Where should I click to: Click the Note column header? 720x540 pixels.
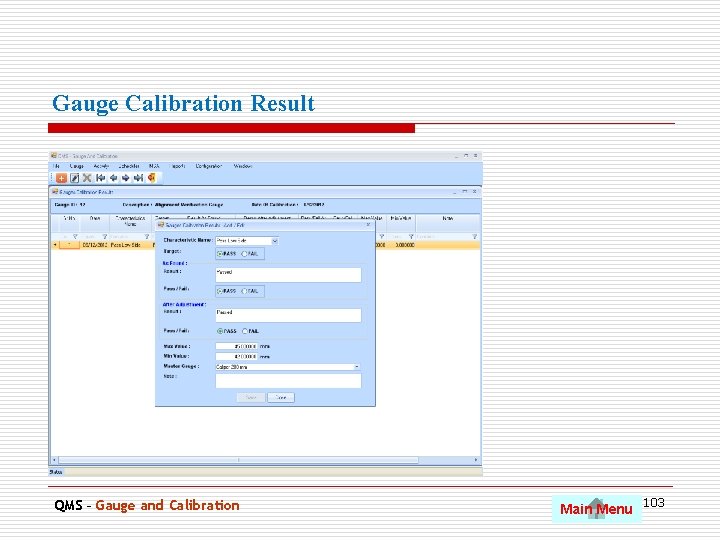coord(448,223)
